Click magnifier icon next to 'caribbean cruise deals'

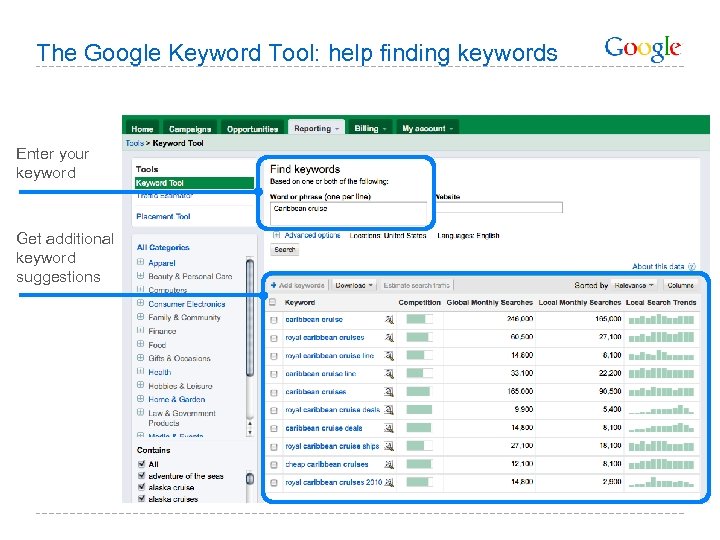point(389,428)
